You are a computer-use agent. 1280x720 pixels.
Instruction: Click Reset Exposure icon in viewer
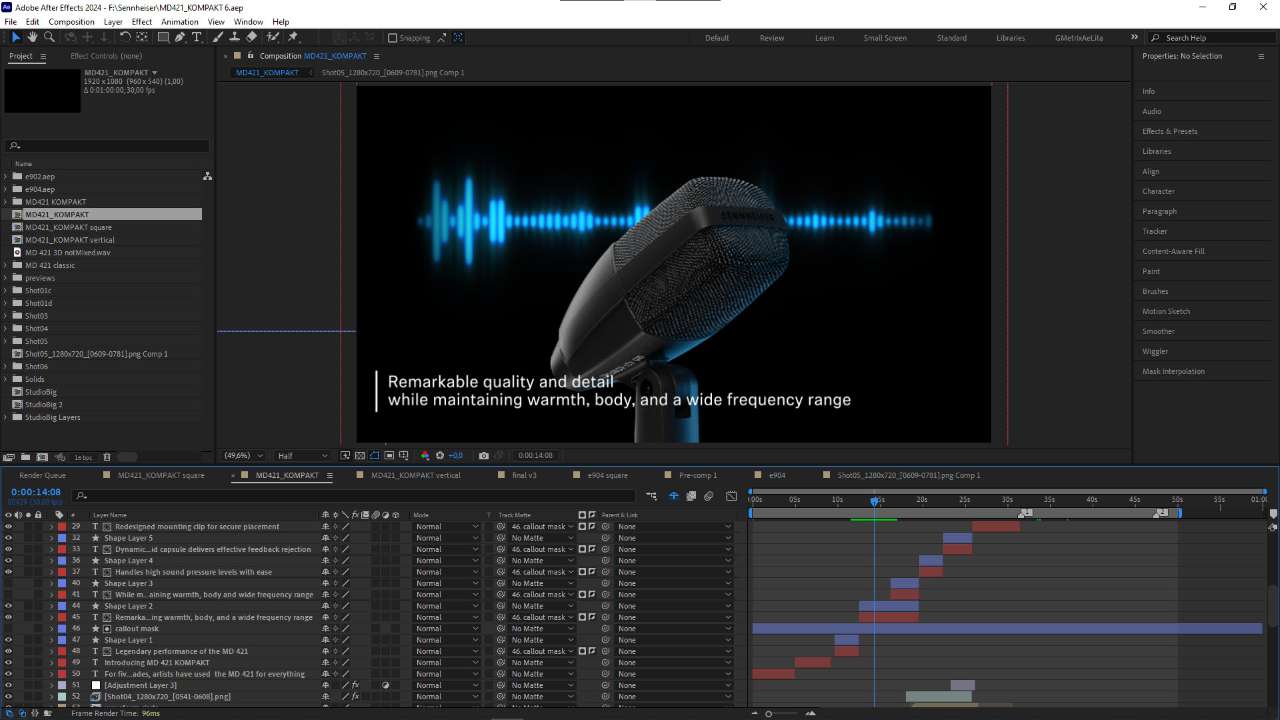tap(440, 456)
